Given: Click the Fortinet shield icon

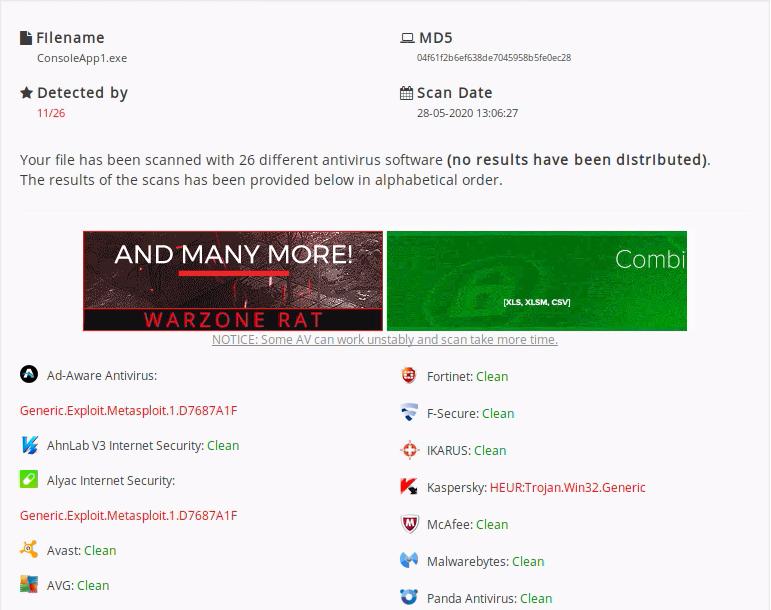Looking at the screenshot, I should [409, 376].
